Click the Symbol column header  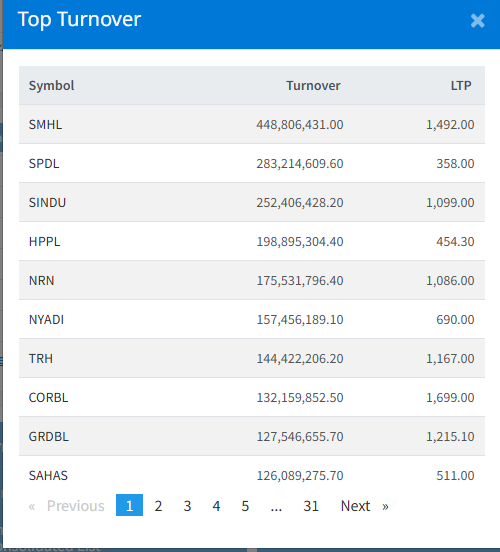51,86
